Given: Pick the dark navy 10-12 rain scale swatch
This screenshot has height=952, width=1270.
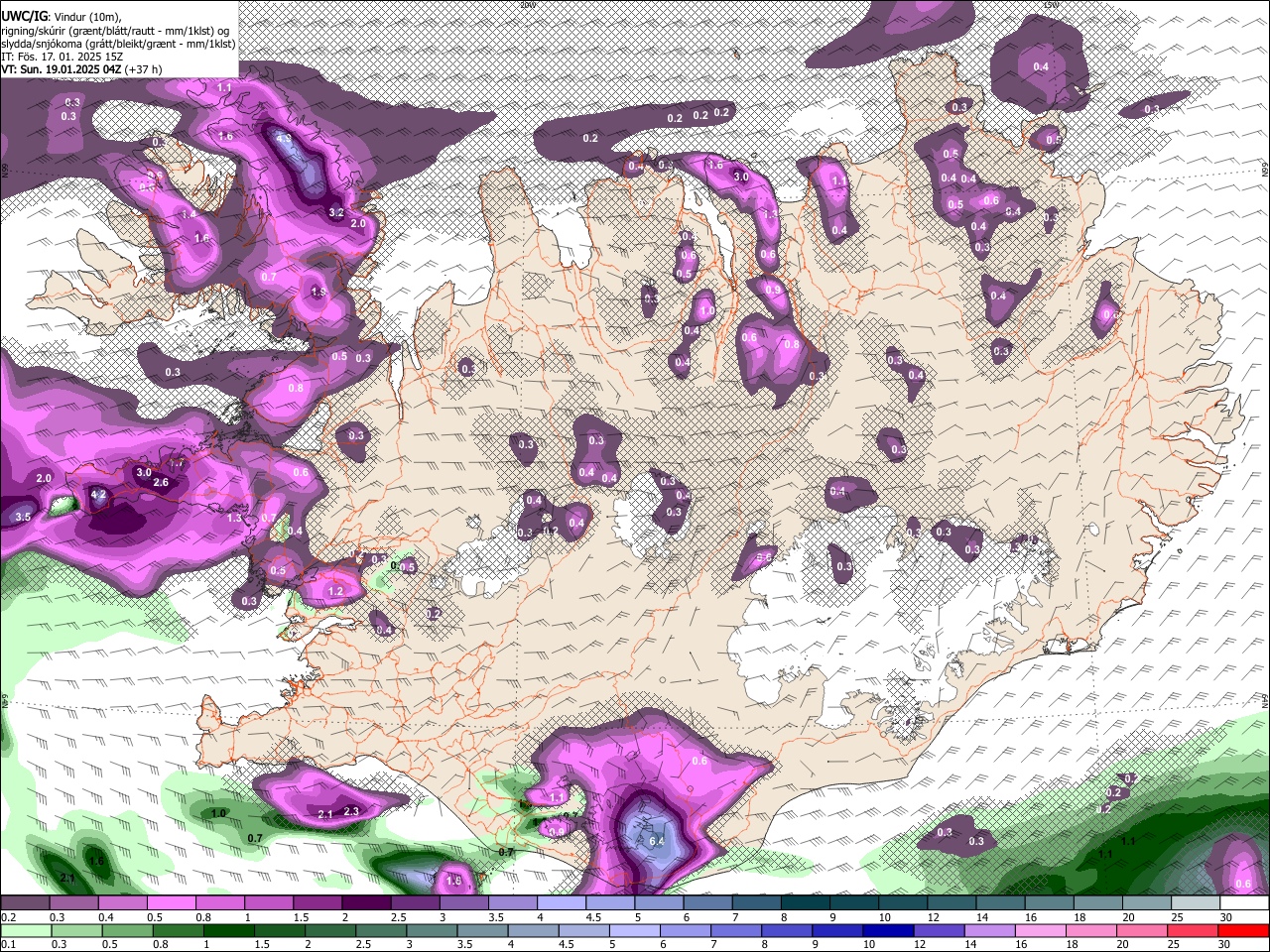Looking at the screenshot, I should pos(887,930).
